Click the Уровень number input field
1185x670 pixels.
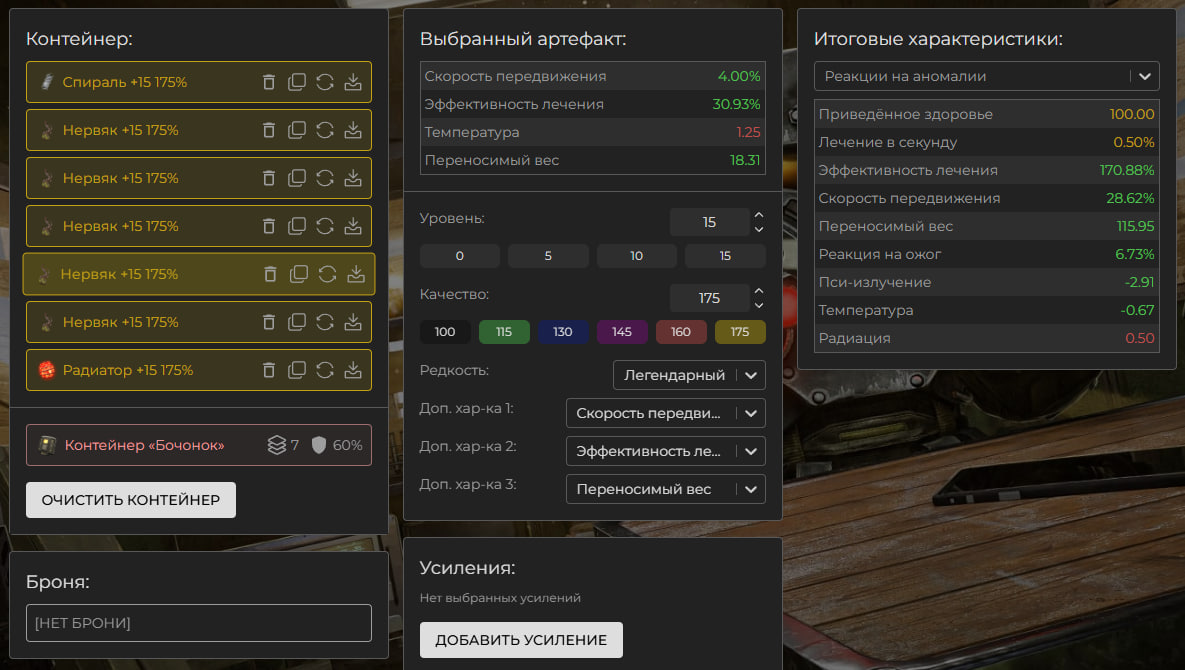click(709, 222)
